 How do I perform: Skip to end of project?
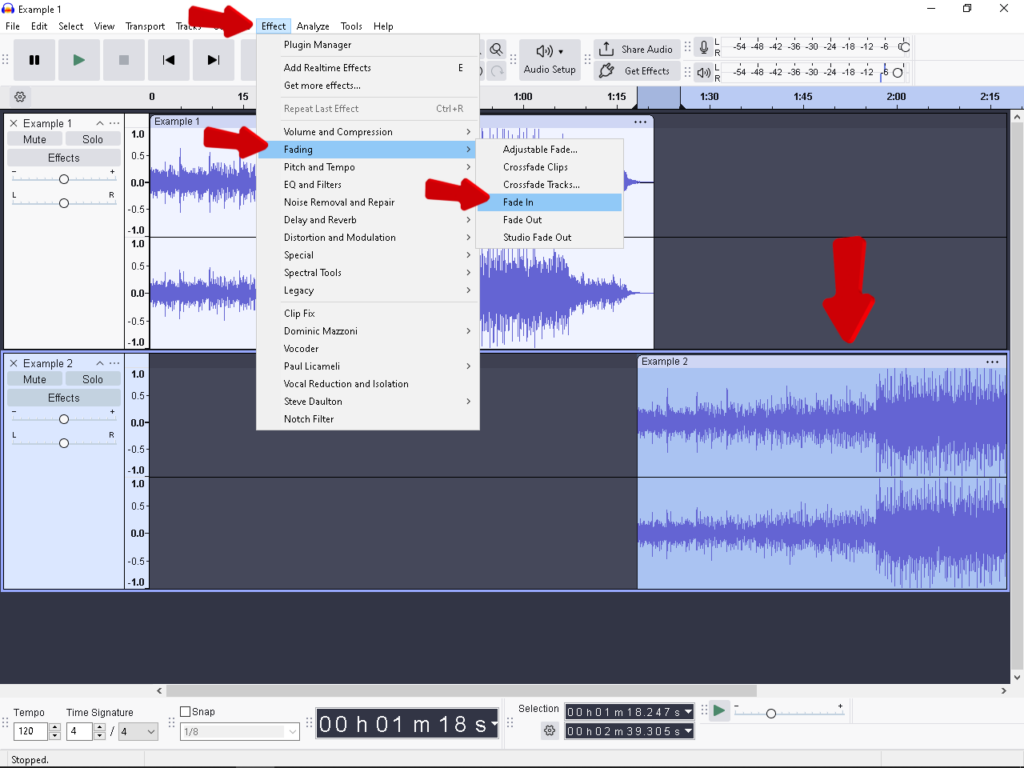(x=213, y=60)
